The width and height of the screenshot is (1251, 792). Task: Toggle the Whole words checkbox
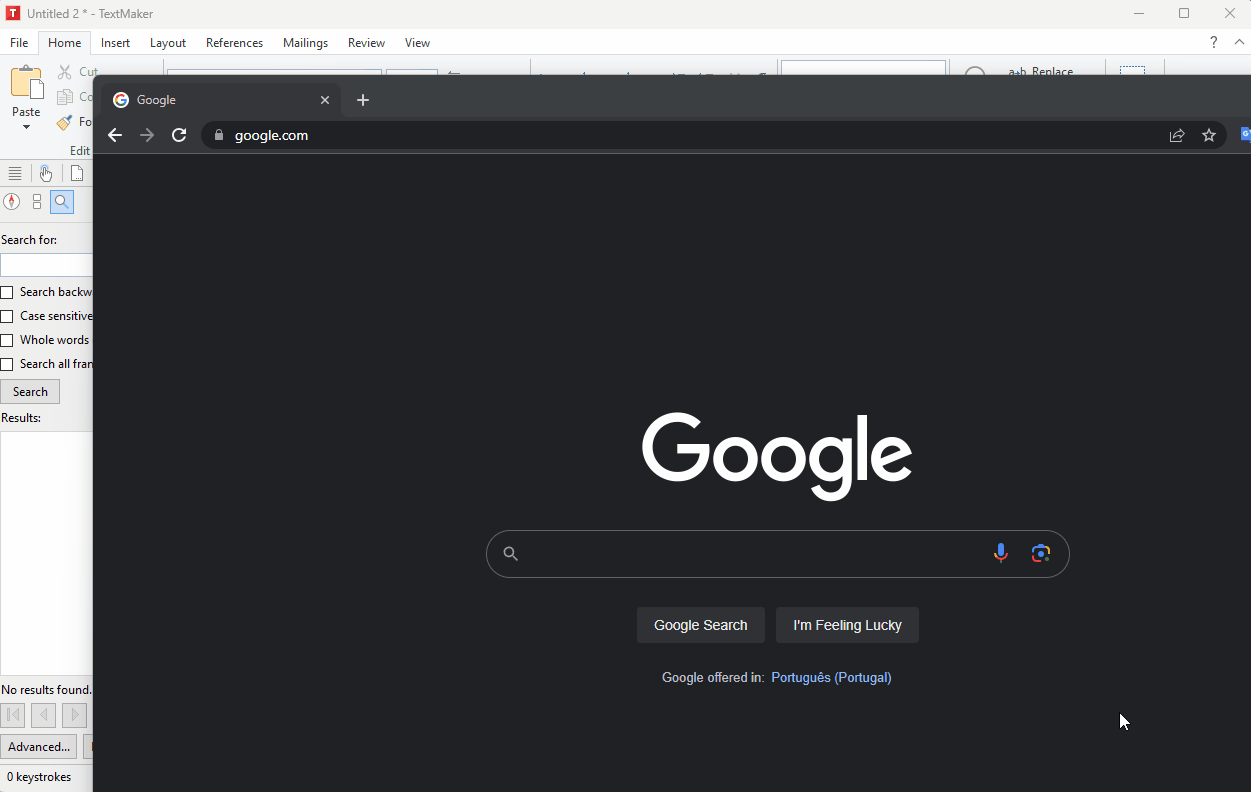click(7, 340)
